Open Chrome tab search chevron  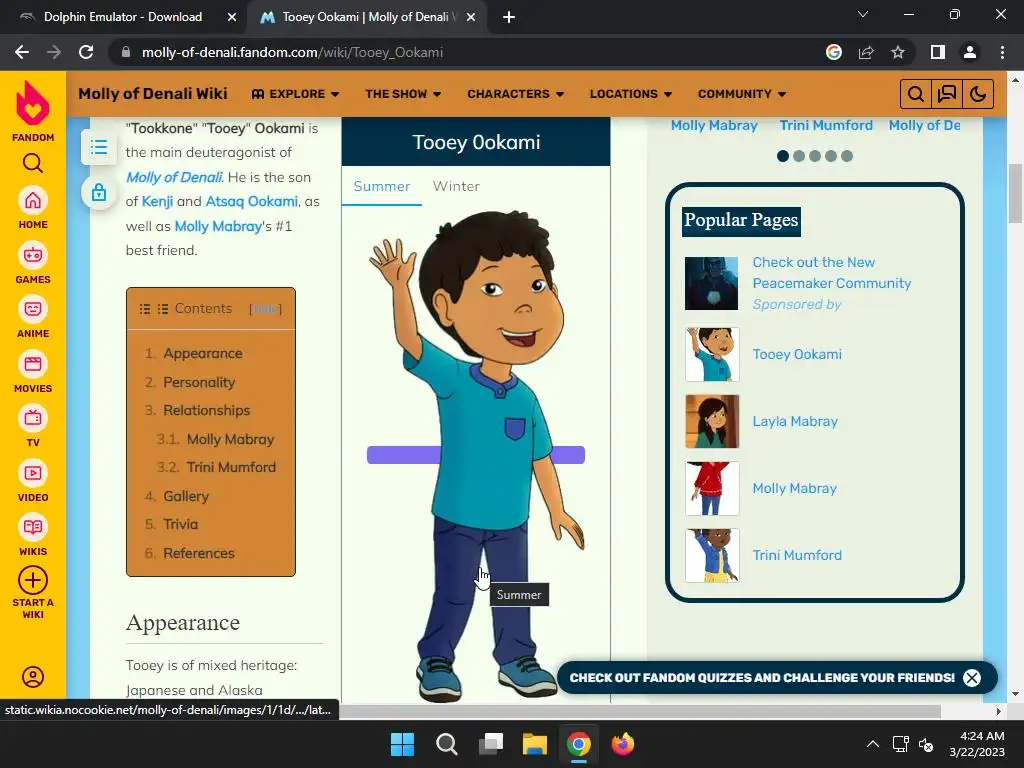point(863,14)
